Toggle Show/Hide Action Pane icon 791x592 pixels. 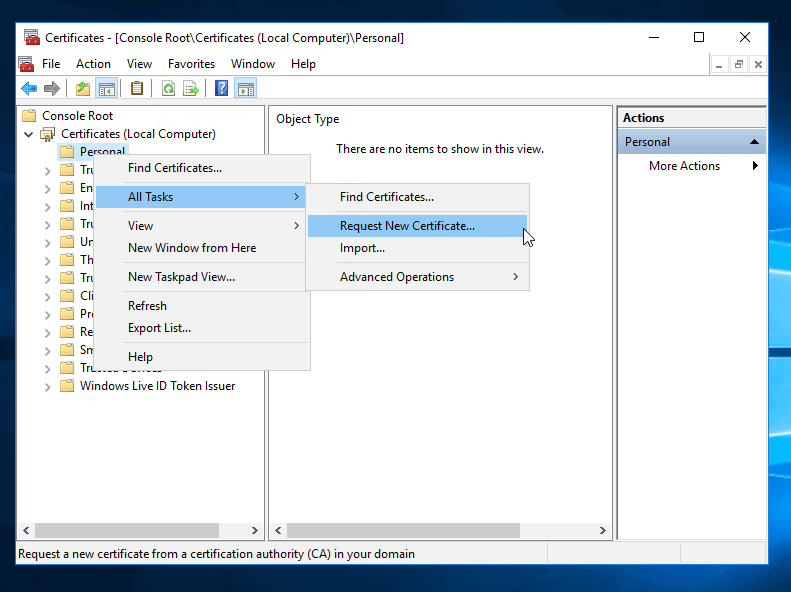(x=246, y=89)
